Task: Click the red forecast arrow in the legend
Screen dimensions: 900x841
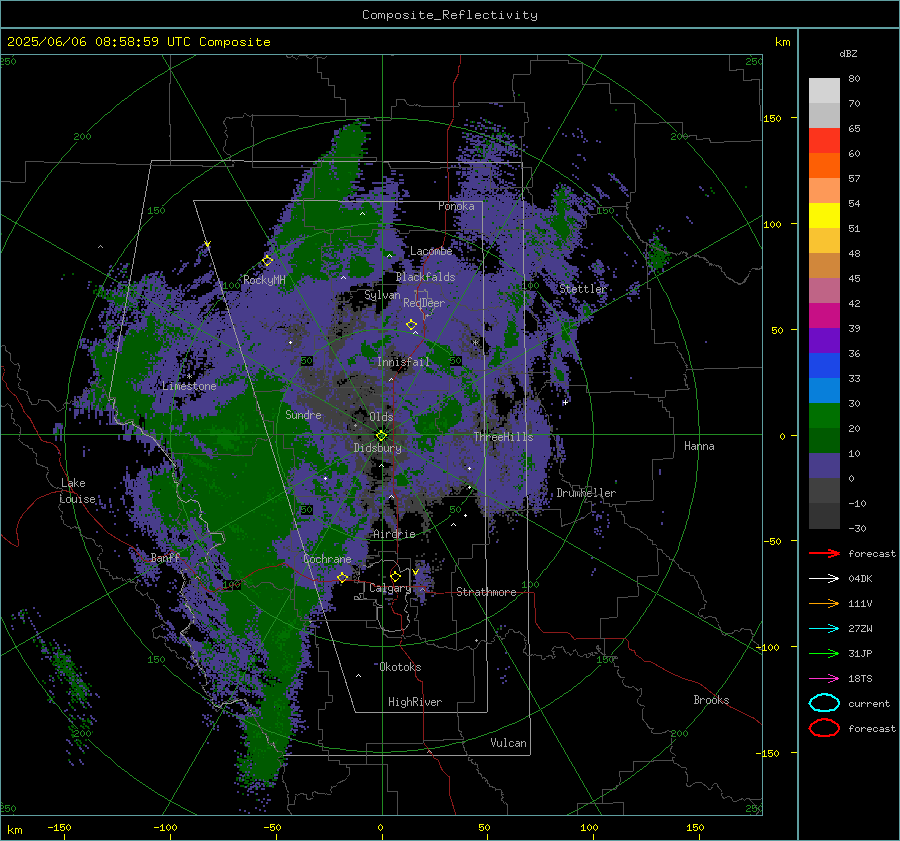Action: click(824, 553)
